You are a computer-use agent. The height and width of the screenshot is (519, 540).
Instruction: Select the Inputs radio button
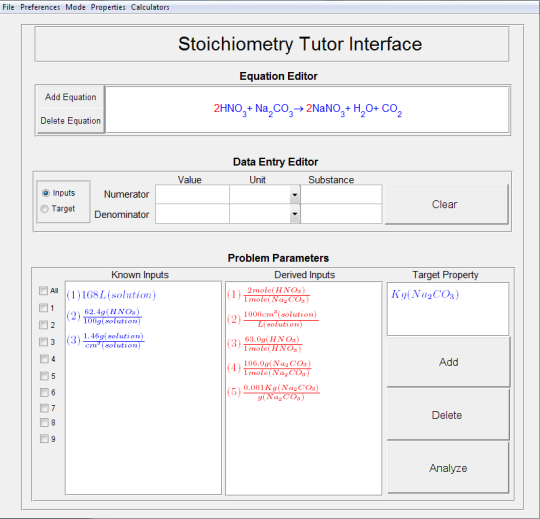tap(45, 193)
